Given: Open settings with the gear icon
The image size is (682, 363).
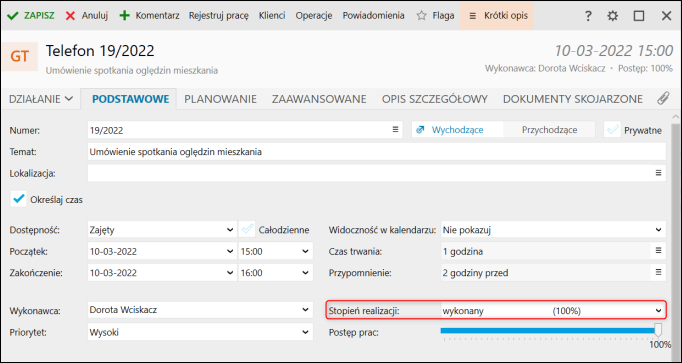Looking at the screenshot, I should pos(613,16).
